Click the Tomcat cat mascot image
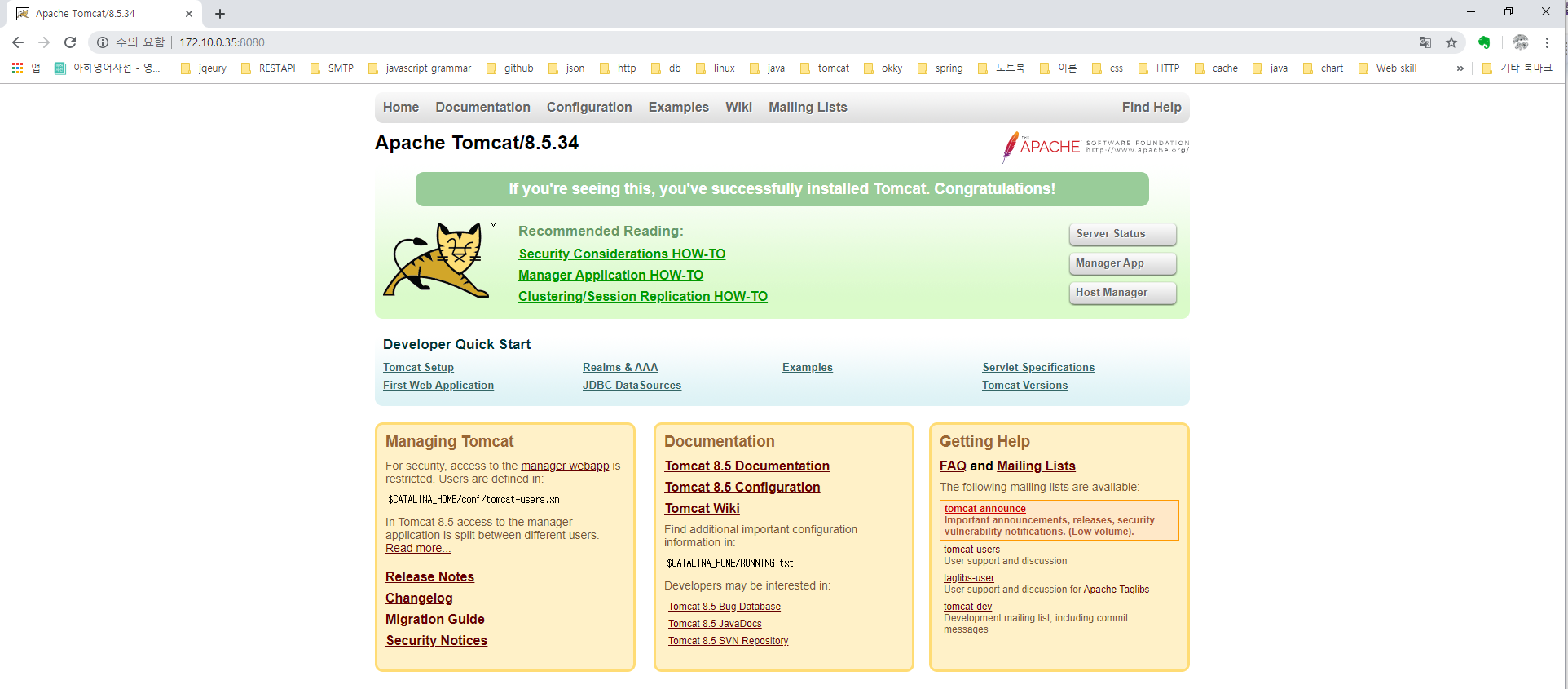This screenshot has height=689, width=1568. tap(440, 259)
